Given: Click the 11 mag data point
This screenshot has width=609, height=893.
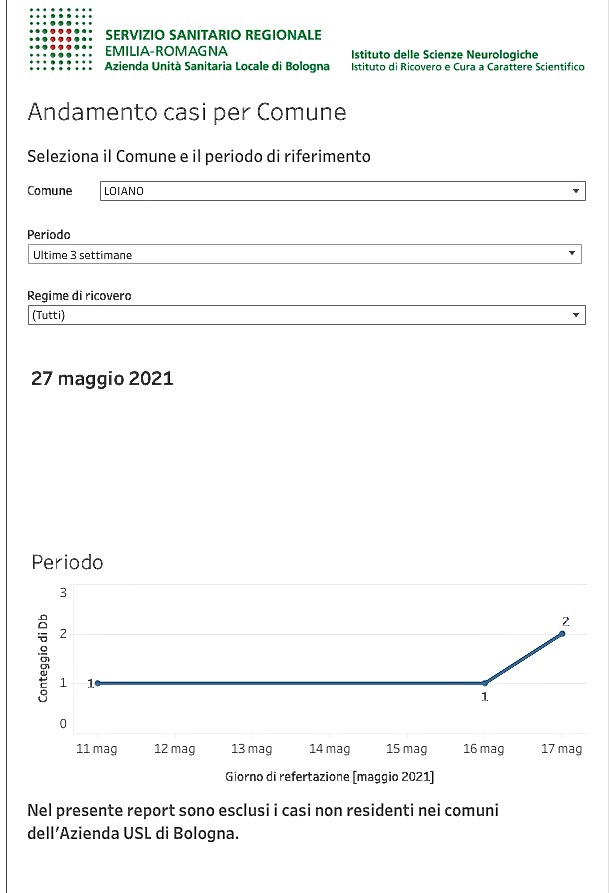Looking at the screenshot, I should [x=98, y=683].
